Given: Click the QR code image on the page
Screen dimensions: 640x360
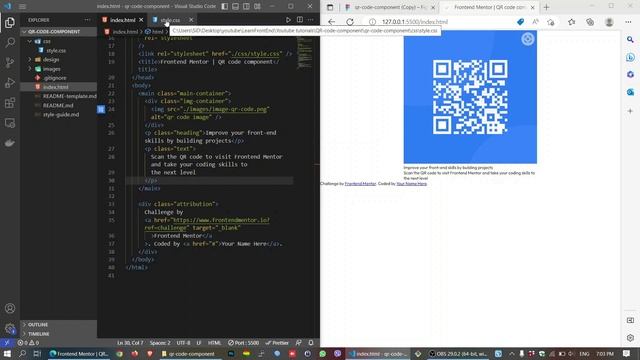Looking at the screenshot, I should [x=470, y=97].
